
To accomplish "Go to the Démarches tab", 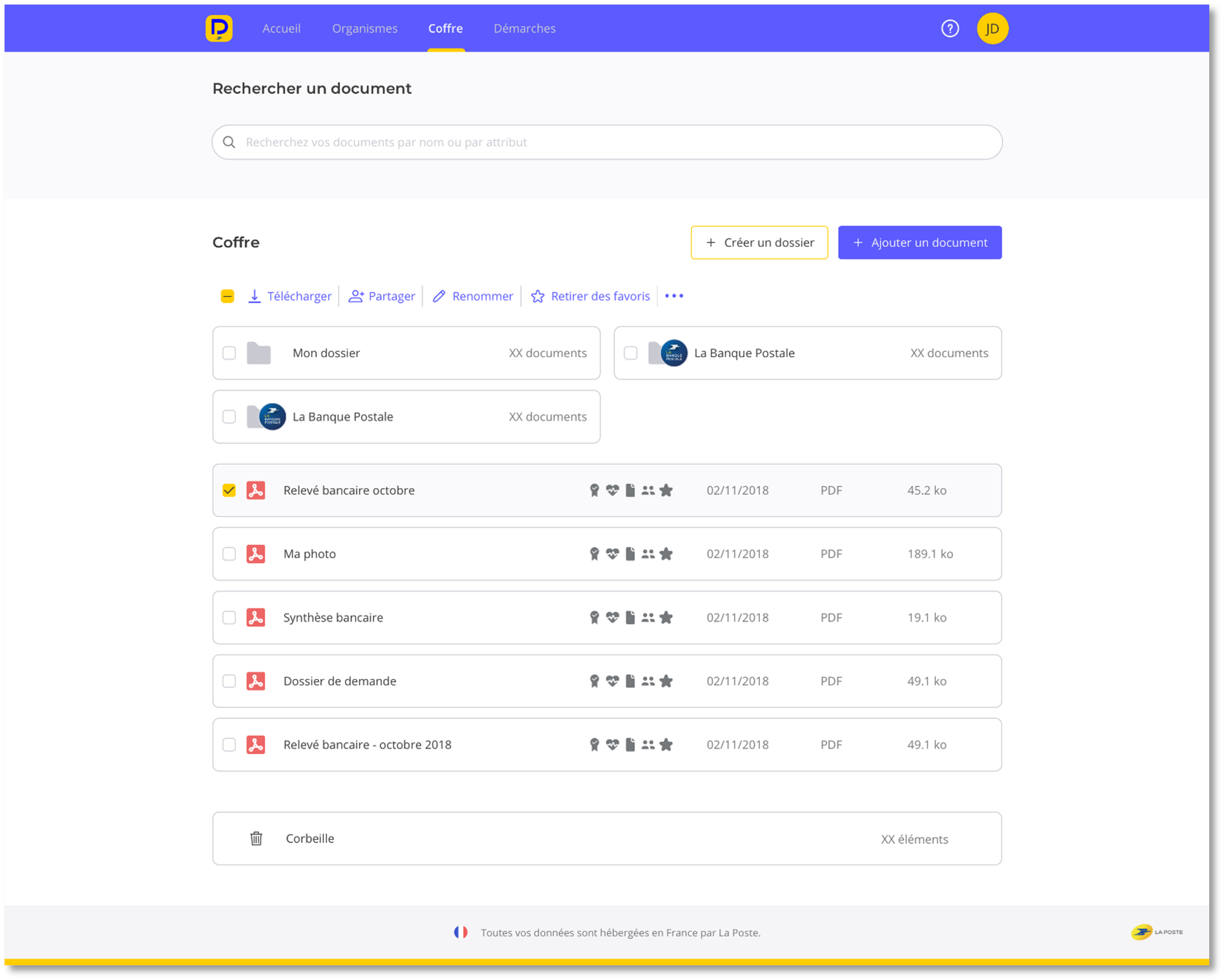I will pos(524,28).
